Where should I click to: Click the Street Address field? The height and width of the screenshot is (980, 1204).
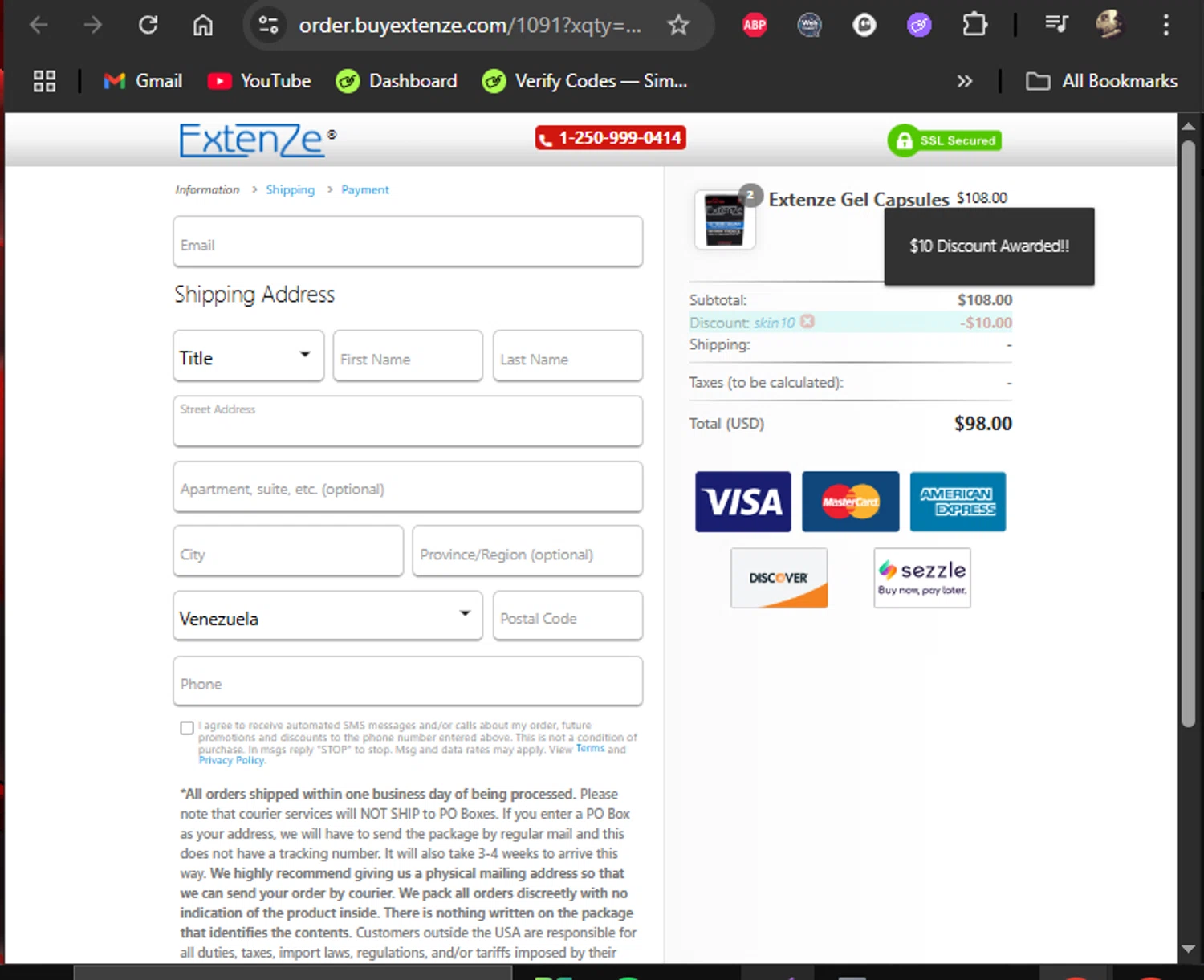pyautogui.click(x=408, y=421)
